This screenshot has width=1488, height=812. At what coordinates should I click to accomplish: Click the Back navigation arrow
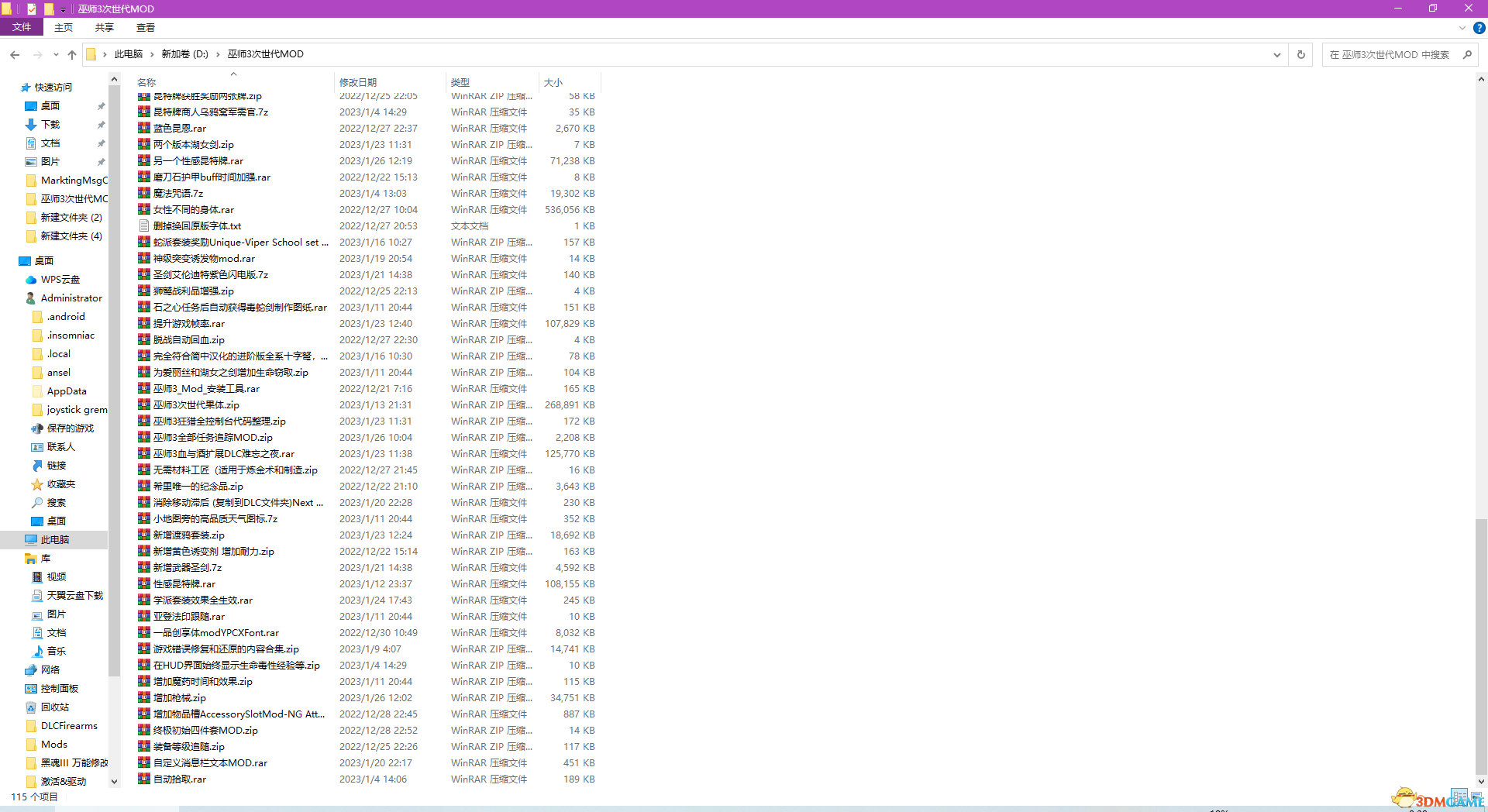tap(15, 55)
